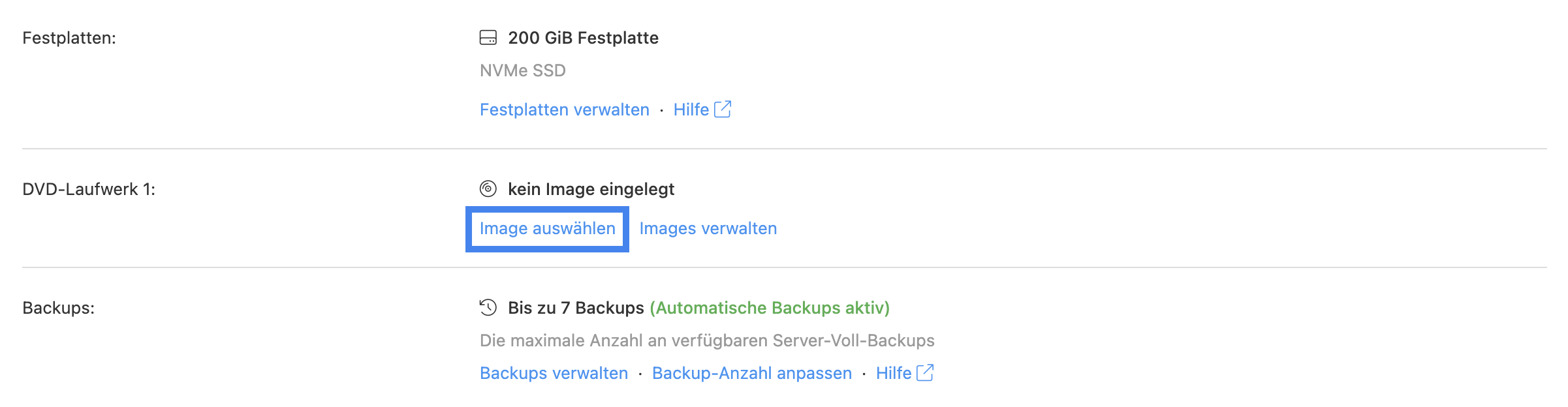Click the hard disk drive icon
The width and height of the screenshot is (1568, 407).
point(488,38)
